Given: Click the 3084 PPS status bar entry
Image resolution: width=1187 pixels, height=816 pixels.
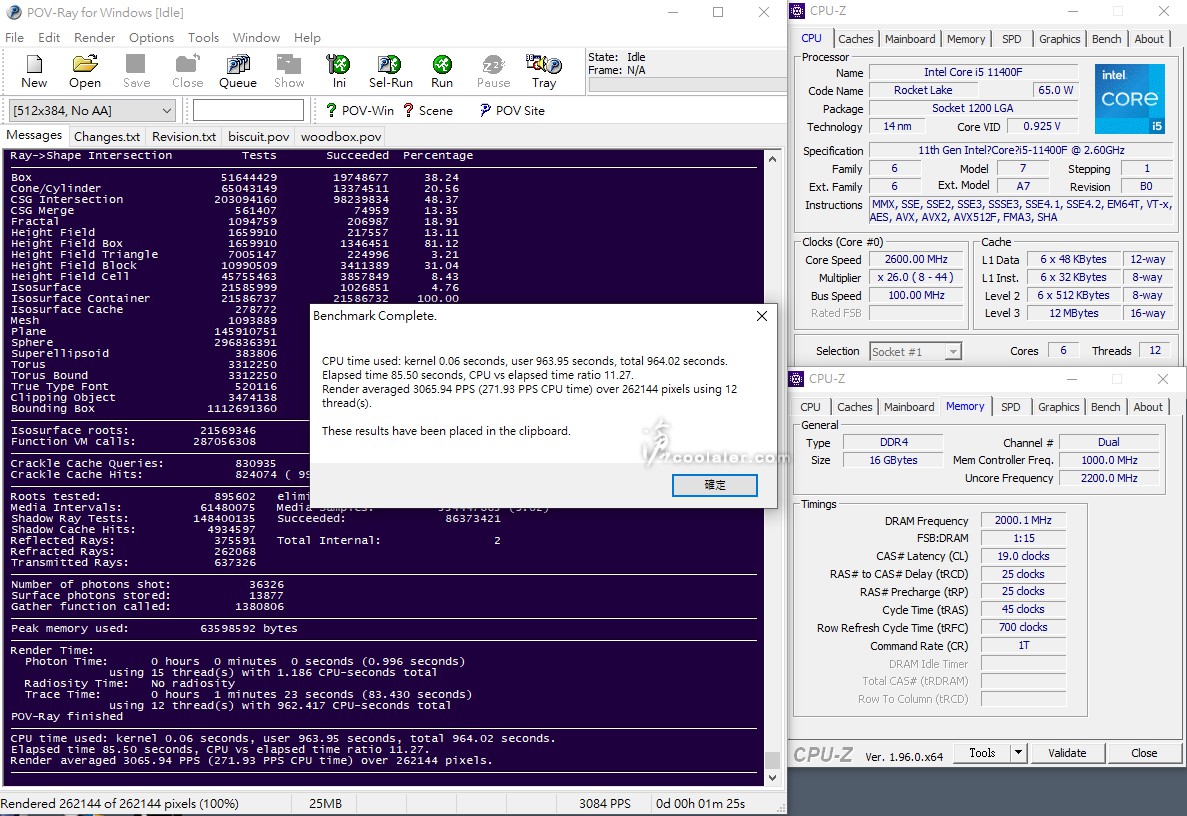Looking at the screenshot, I should coord(604,804).
